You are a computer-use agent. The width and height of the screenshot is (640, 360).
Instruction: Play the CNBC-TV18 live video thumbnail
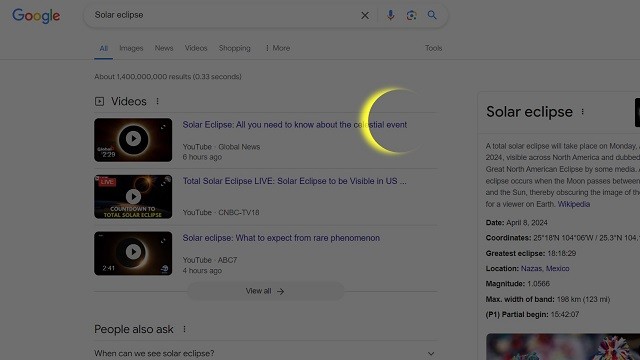coord(133,197)
